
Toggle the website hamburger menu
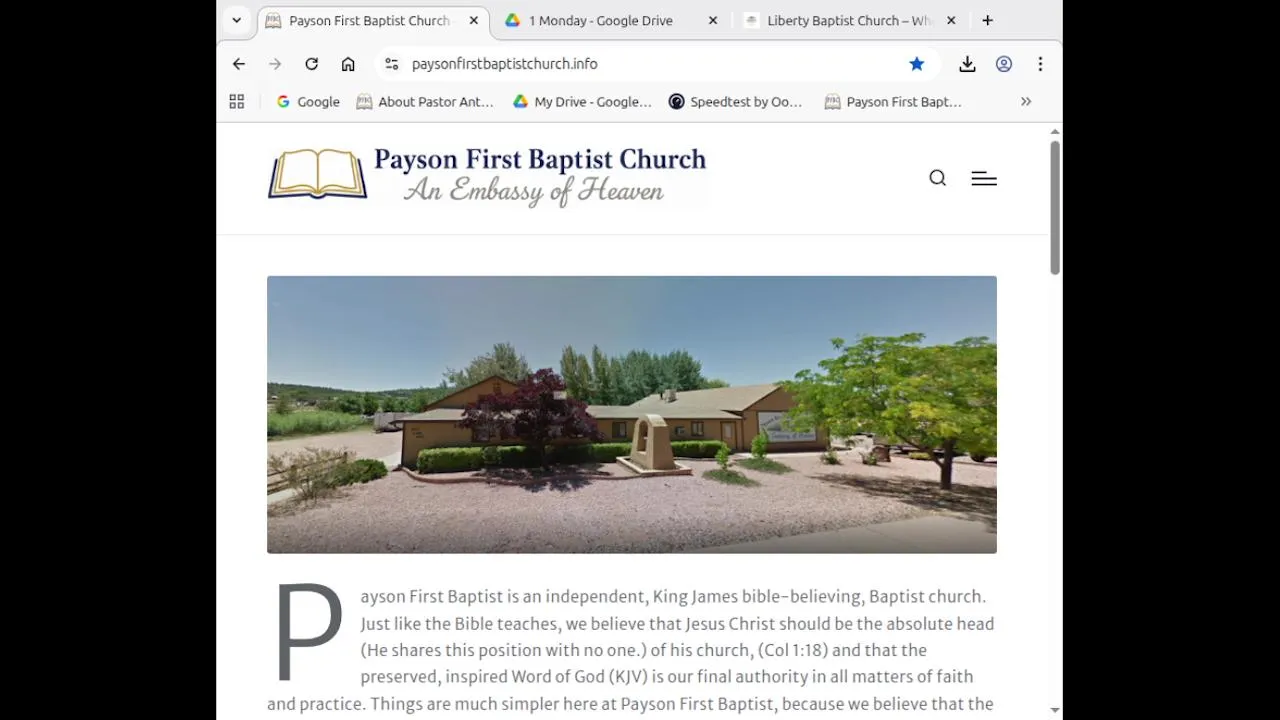point(984,178)
